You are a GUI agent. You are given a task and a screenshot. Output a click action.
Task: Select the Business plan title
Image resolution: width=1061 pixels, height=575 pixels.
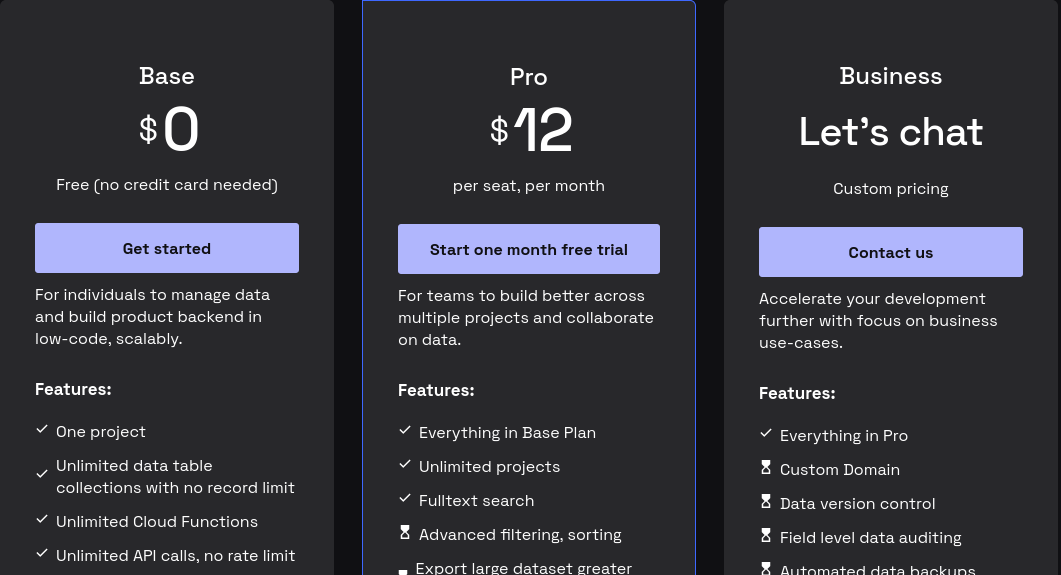(890, 76)
